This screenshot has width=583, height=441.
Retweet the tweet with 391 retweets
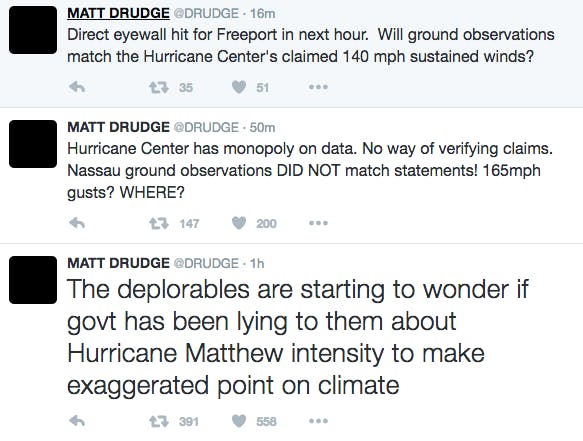click(159, 422)
